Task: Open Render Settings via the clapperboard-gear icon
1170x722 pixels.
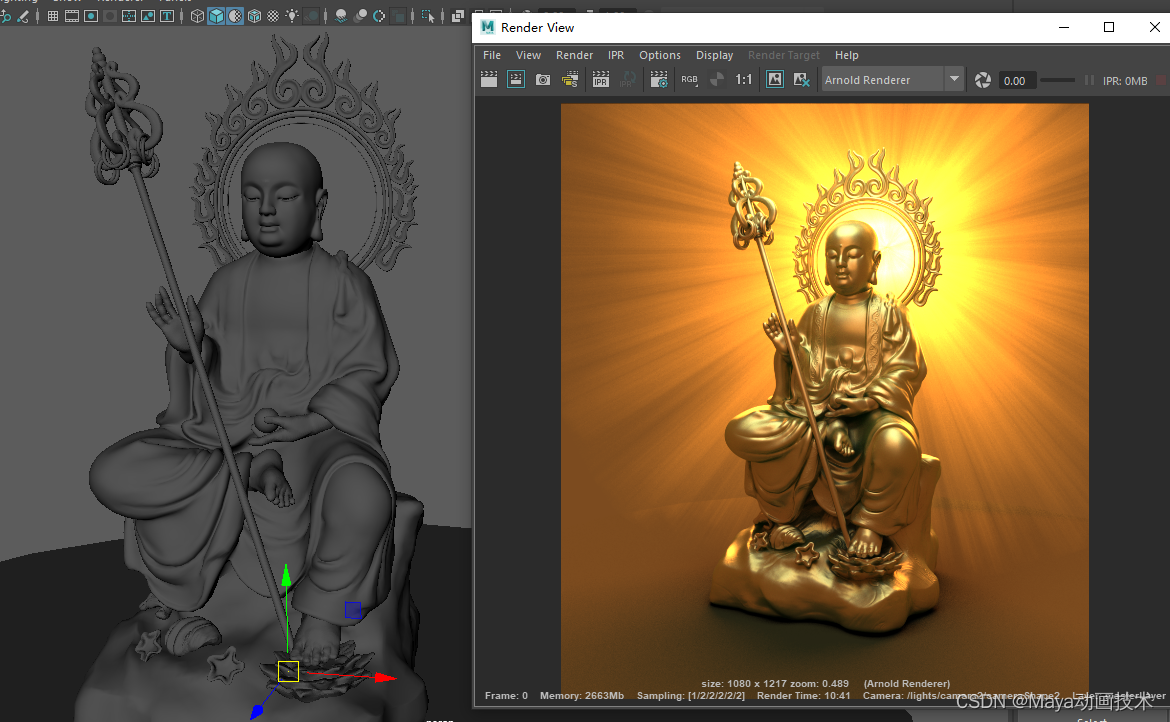Action: [659, 79]
